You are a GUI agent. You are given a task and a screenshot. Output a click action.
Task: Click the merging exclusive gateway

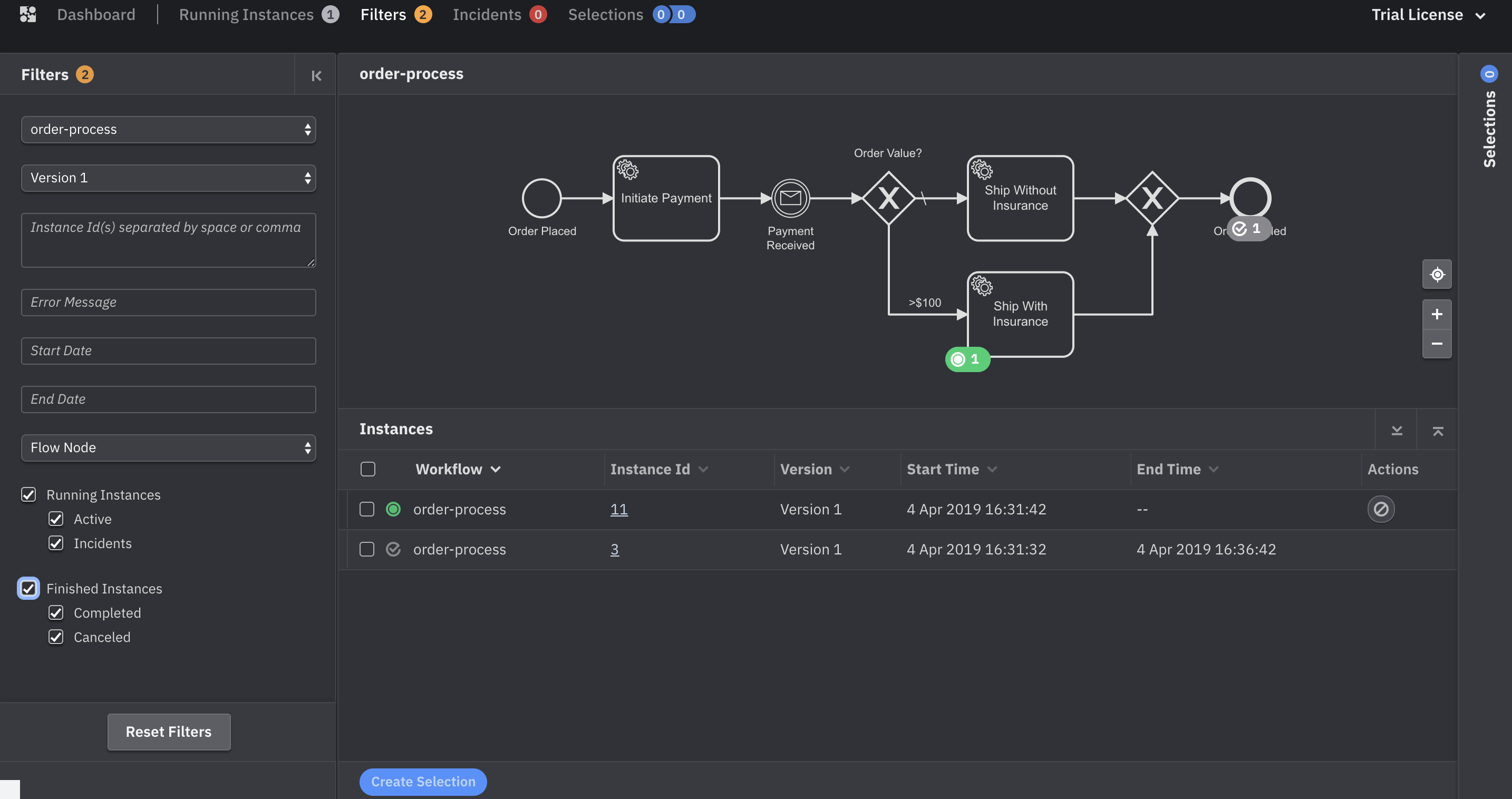(x=1151, y=198)
